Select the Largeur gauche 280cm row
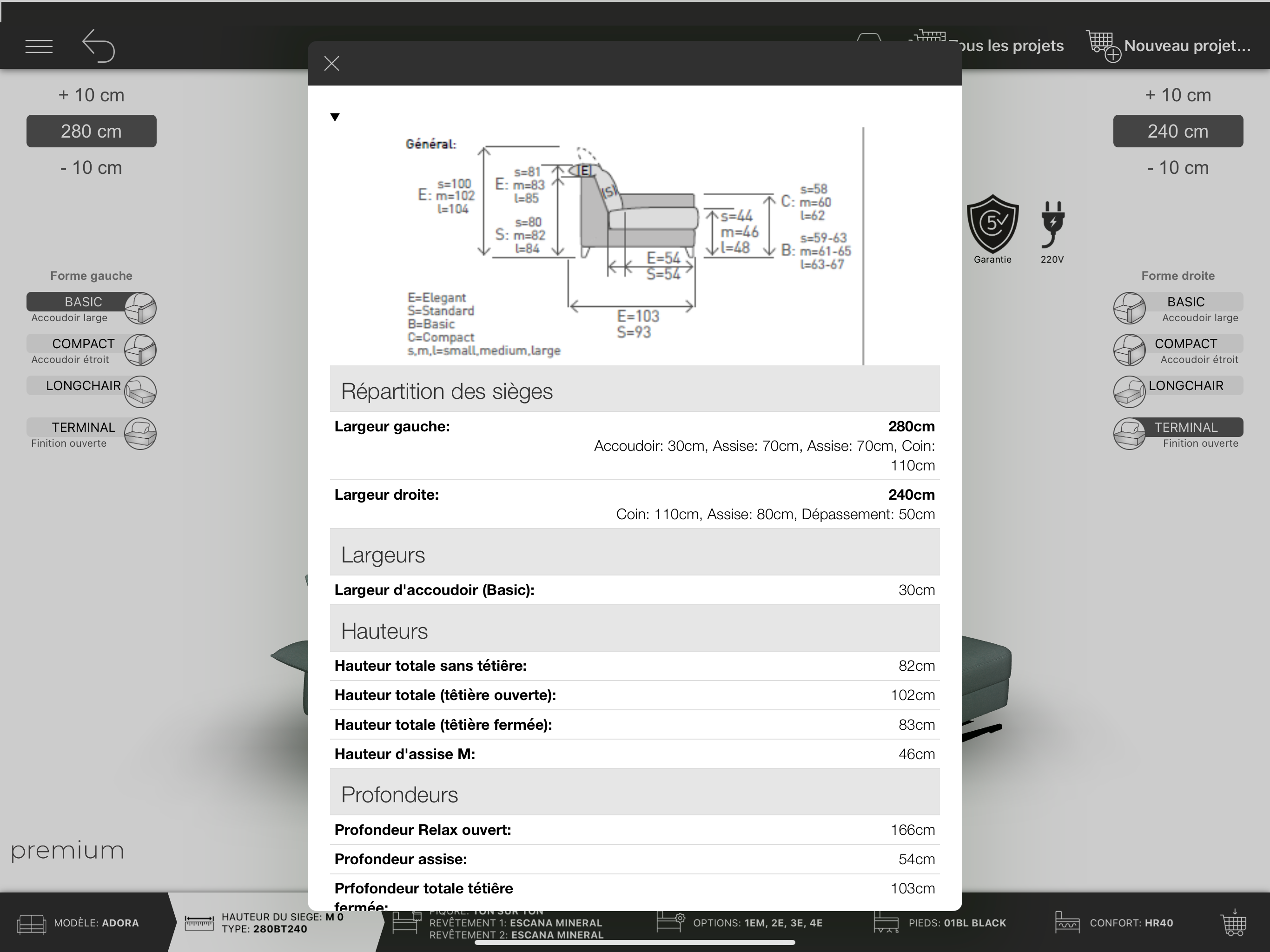 (635, 446)
